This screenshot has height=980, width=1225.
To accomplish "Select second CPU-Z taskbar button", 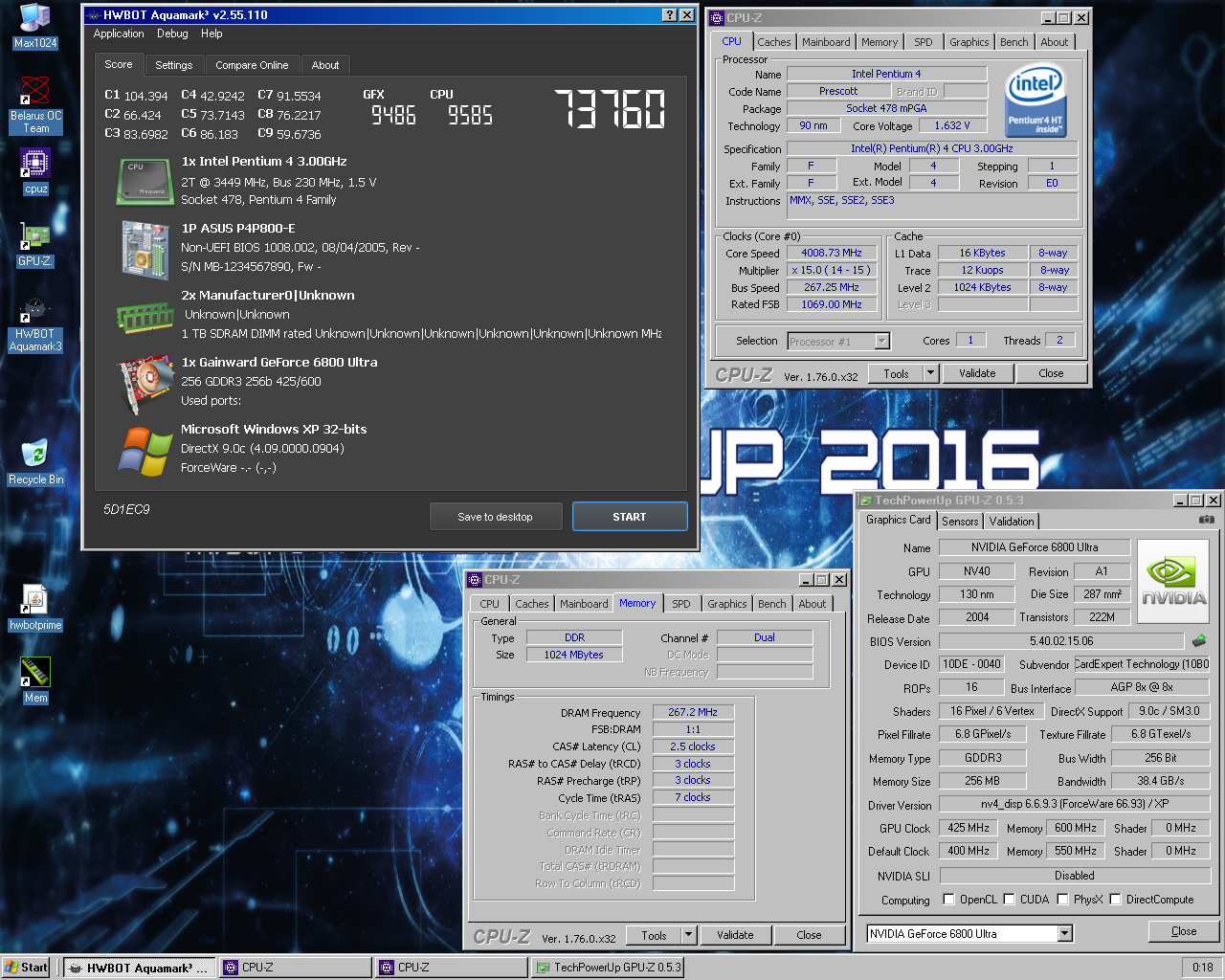I will click(x=452, y=968).
